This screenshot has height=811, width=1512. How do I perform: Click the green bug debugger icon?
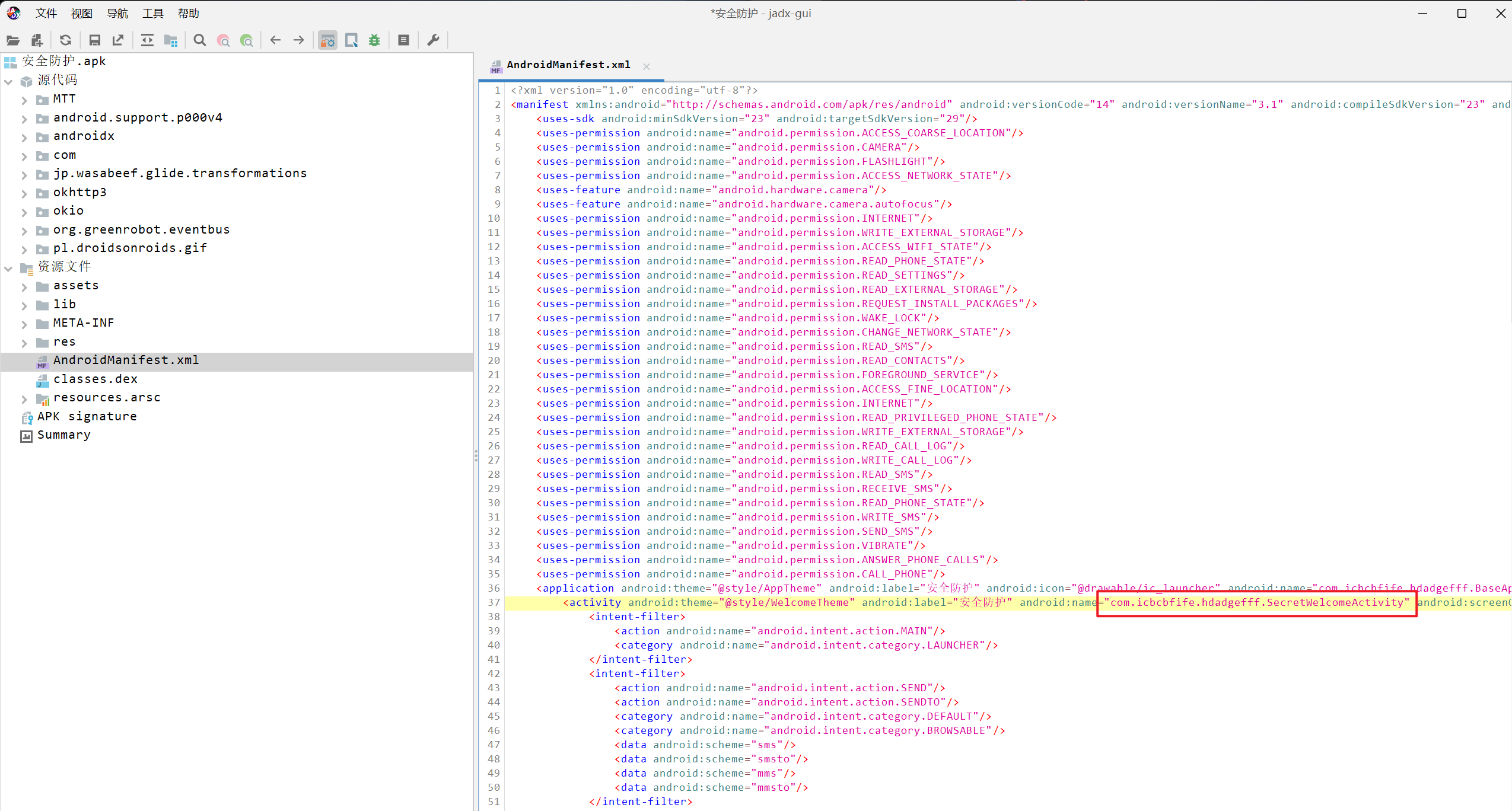click(x=374, y=40)
